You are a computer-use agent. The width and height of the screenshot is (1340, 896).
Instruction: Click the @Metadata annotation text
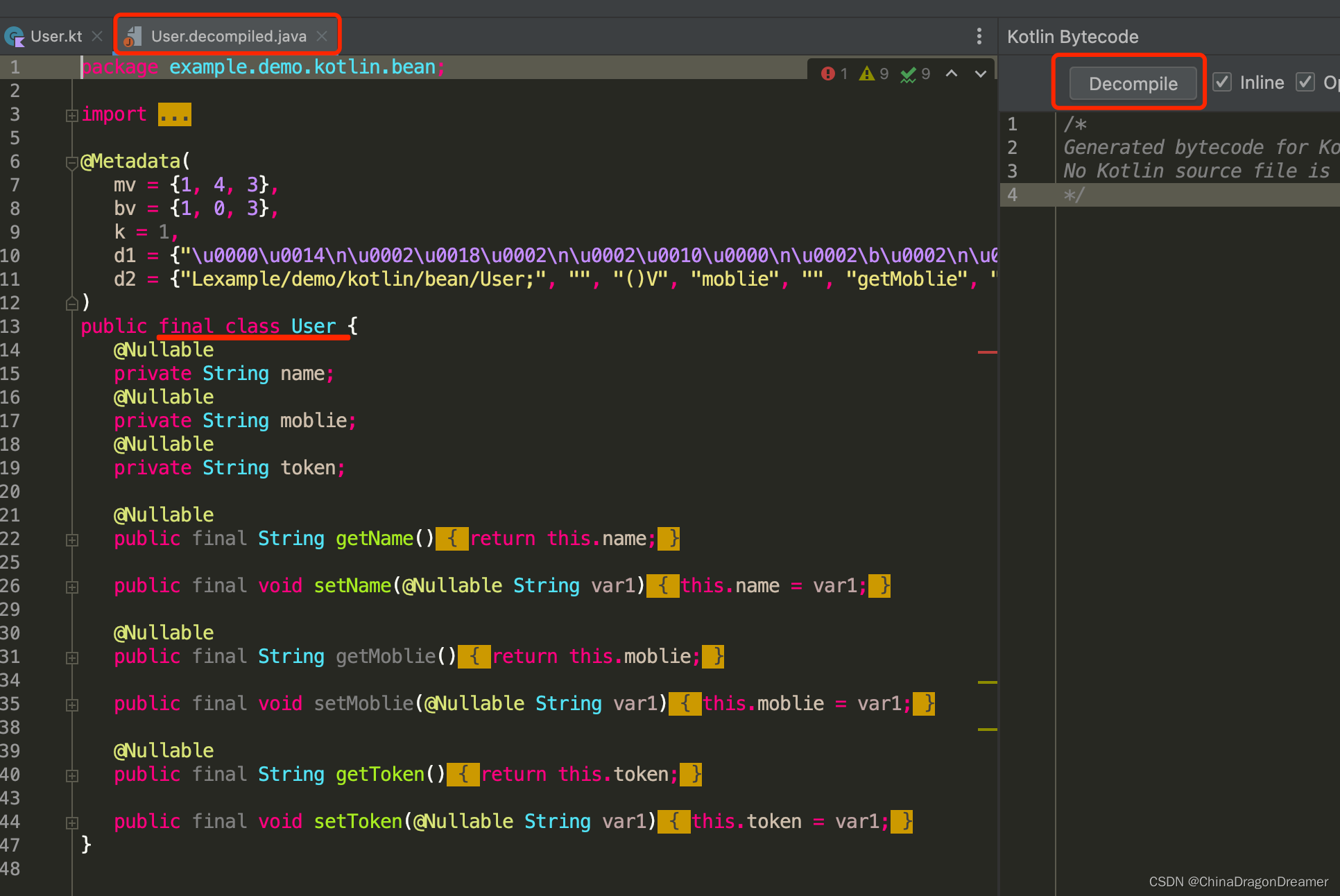[x=130, y=161]
